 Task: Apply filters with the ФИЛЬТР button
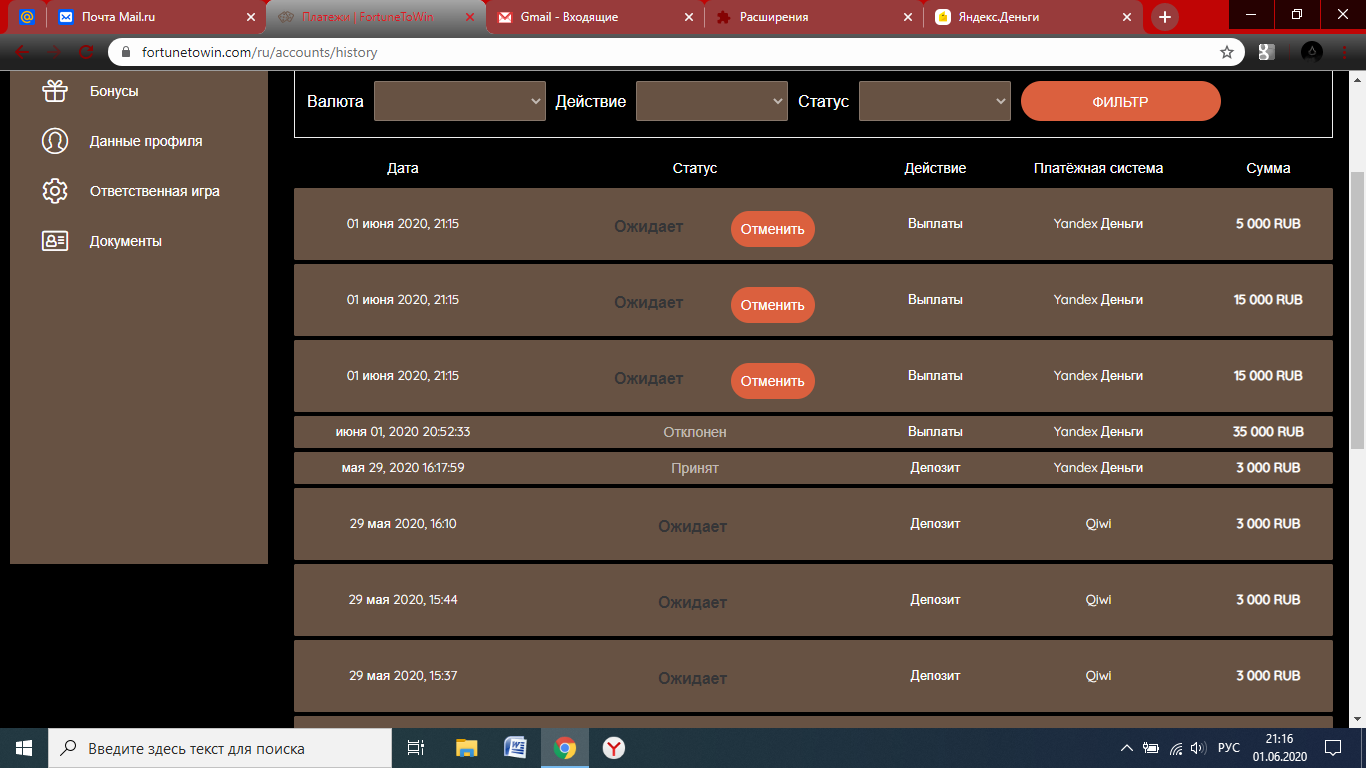(1121, 101)
